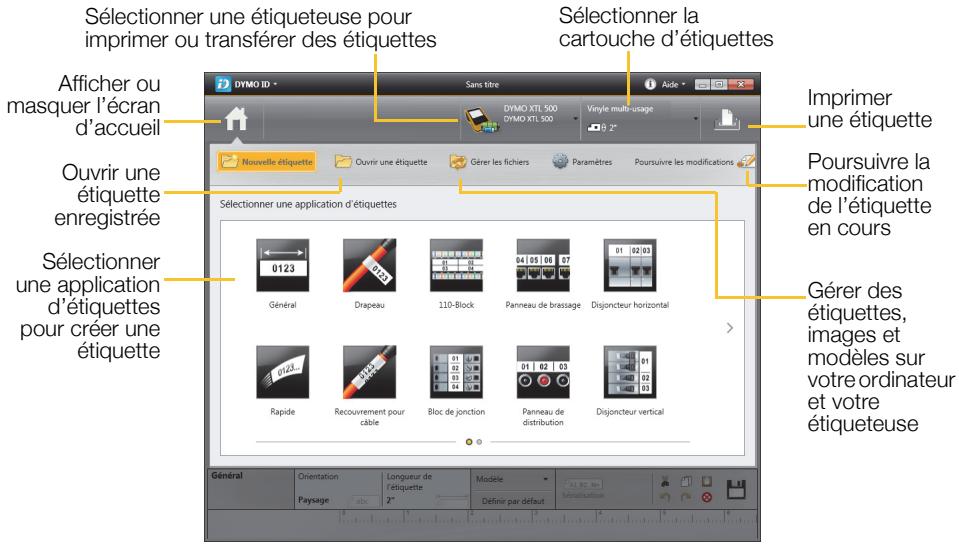This screenshot has height=546, width=959.
Task: Click the redo arrow icon
Action: (686, 498)
